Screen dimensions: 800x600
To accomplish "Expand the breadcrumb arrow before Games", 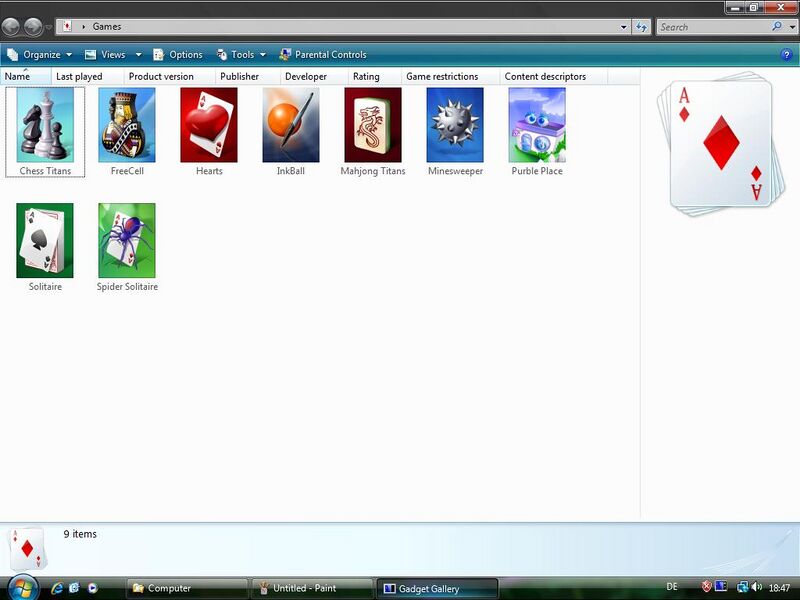I will pos(83,27).
